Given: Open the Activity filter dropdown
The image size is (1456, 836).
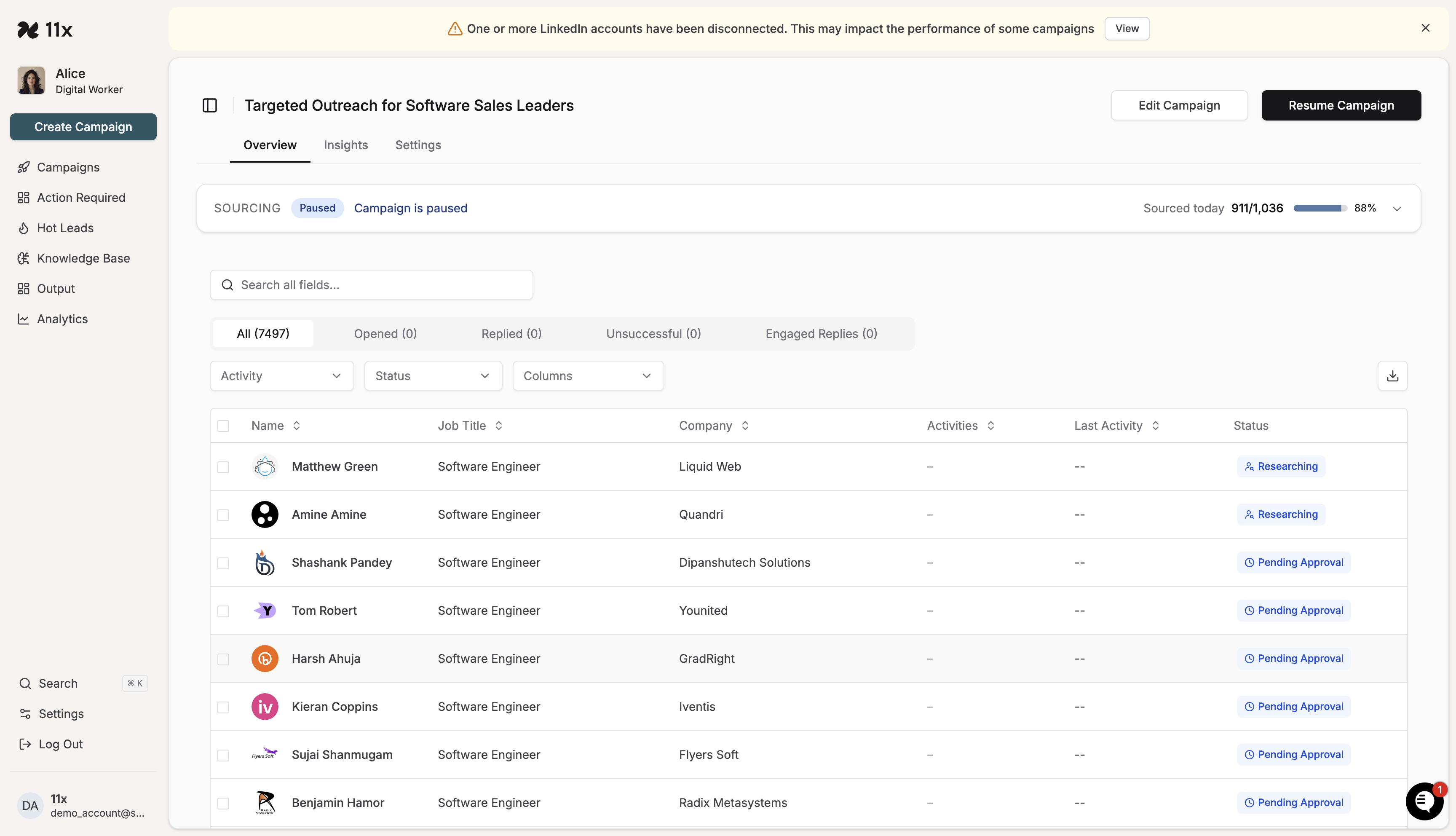Looking at the screenshot, I should coord(281,375).
